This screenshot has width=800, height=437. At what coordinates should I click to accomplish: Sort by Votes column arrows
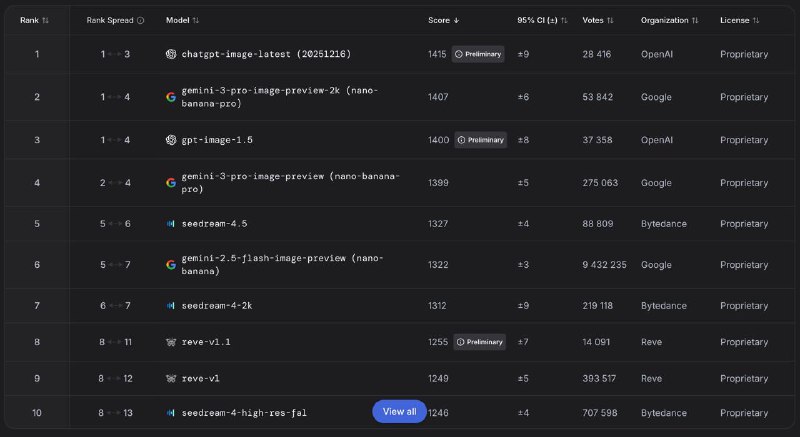click(x=610, y=20)
